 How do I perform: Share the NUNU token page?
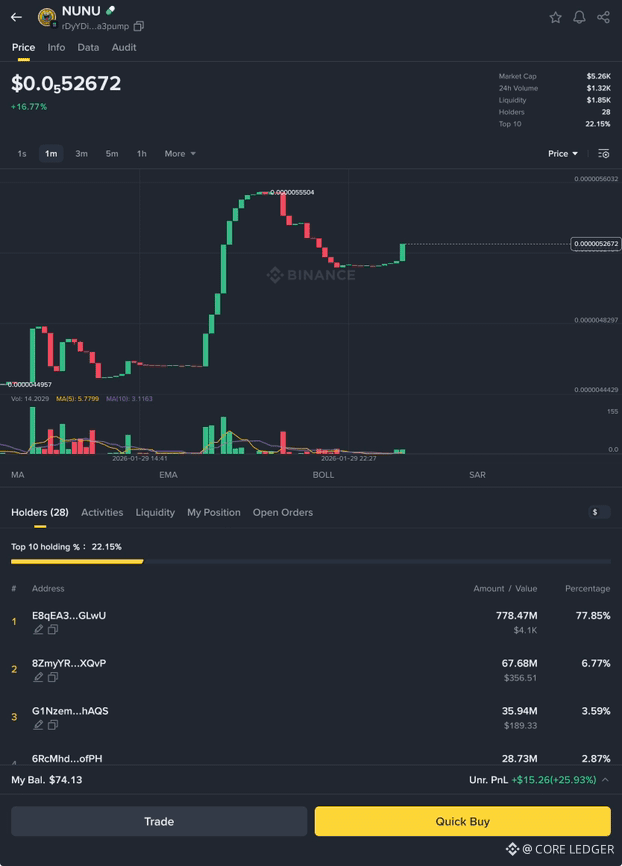tap(603, 17)
